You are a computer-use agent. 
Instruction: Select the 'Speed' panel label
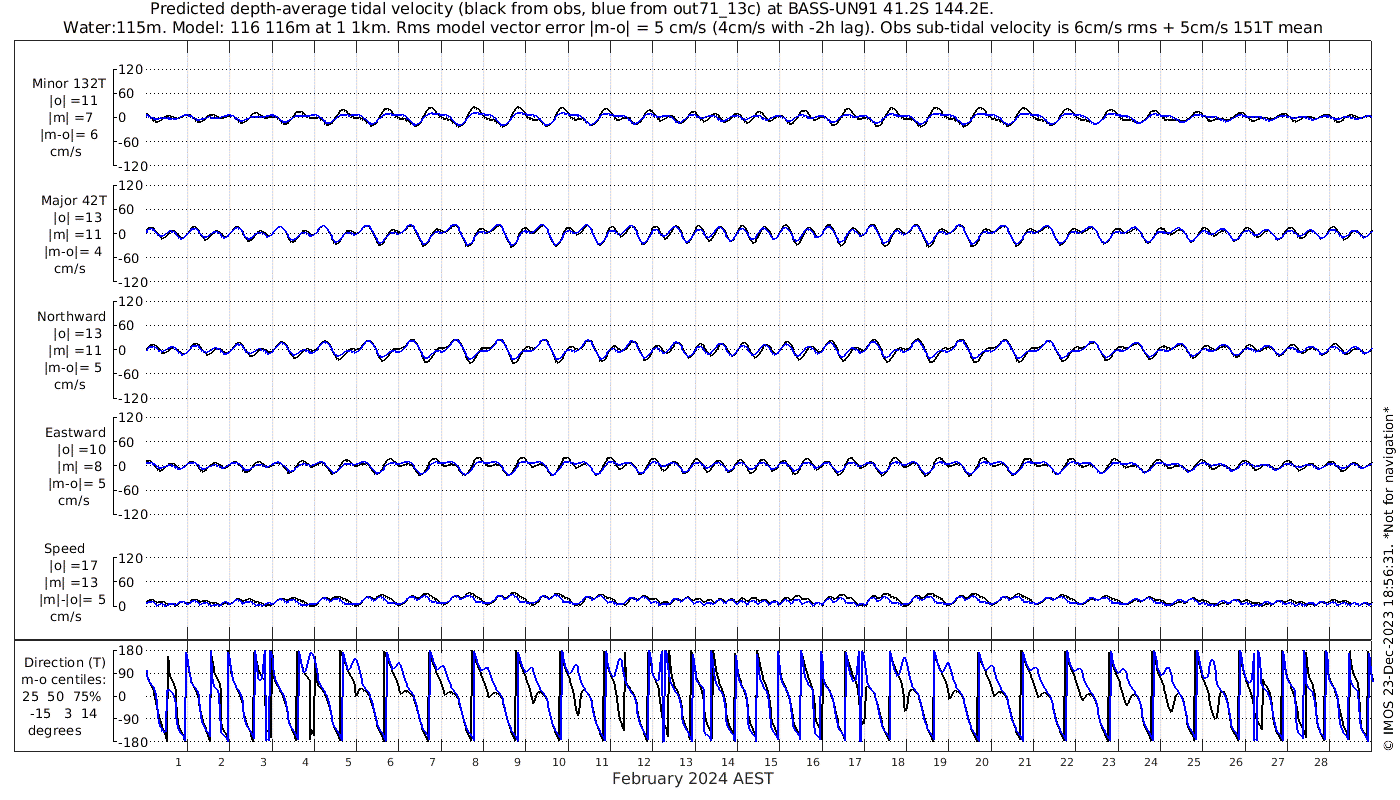coord(64,549)
